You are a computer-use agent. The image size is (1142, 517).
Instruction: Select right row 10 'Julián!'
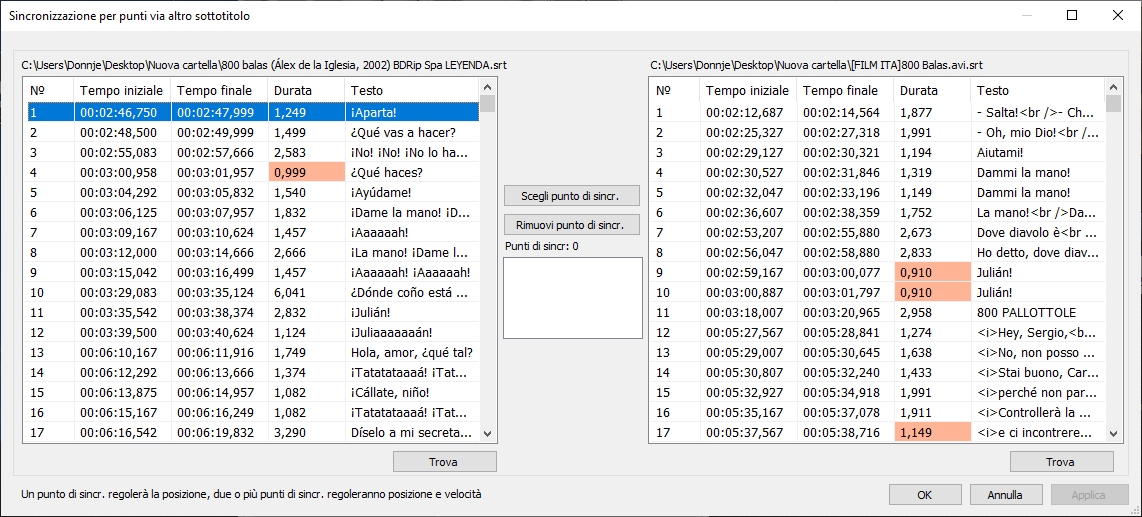point(878,293)
